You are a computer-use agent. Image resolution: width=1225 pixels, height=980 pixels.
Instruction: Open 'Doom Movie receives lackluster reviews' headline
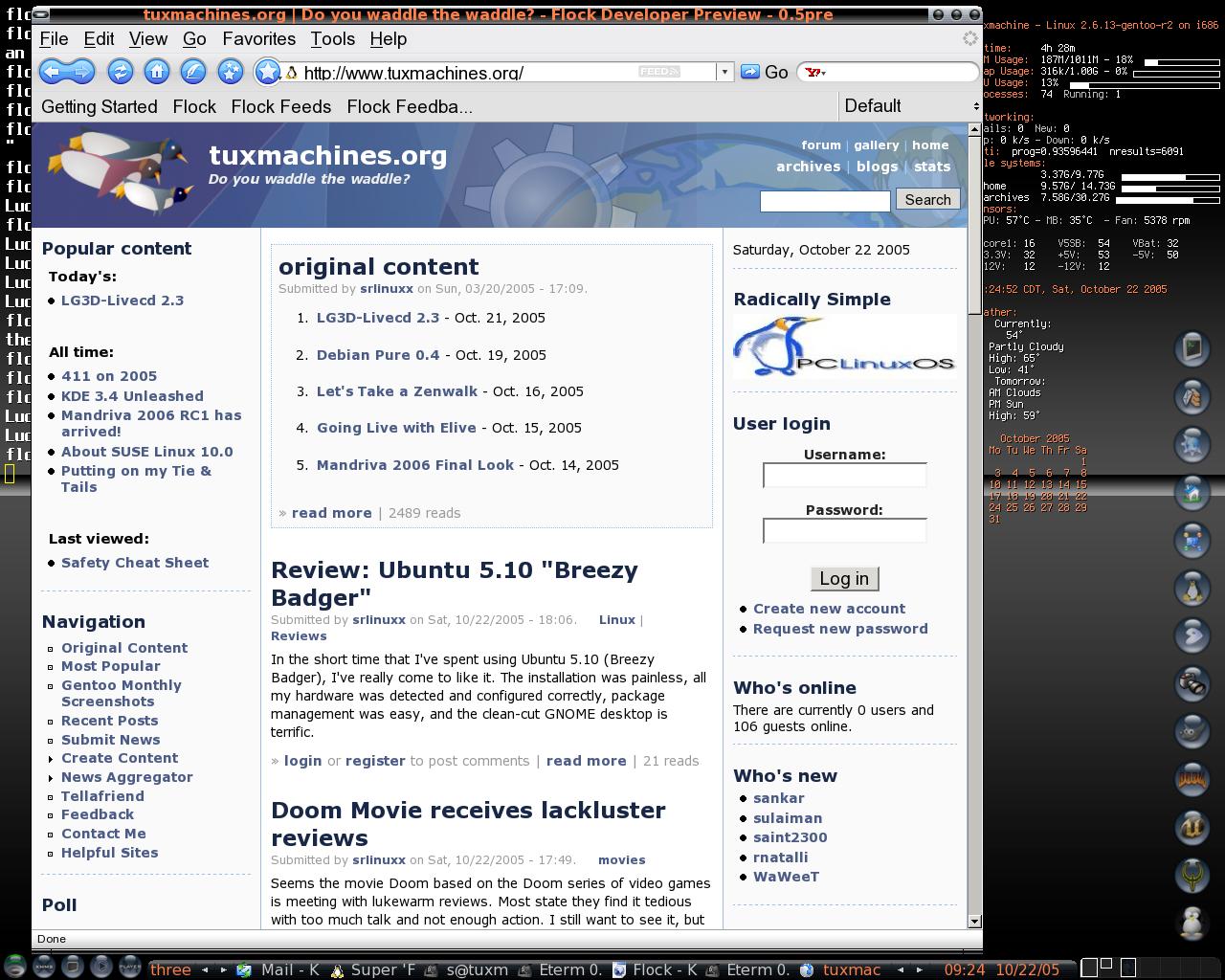pyautogui.click(x=468, y=824)
